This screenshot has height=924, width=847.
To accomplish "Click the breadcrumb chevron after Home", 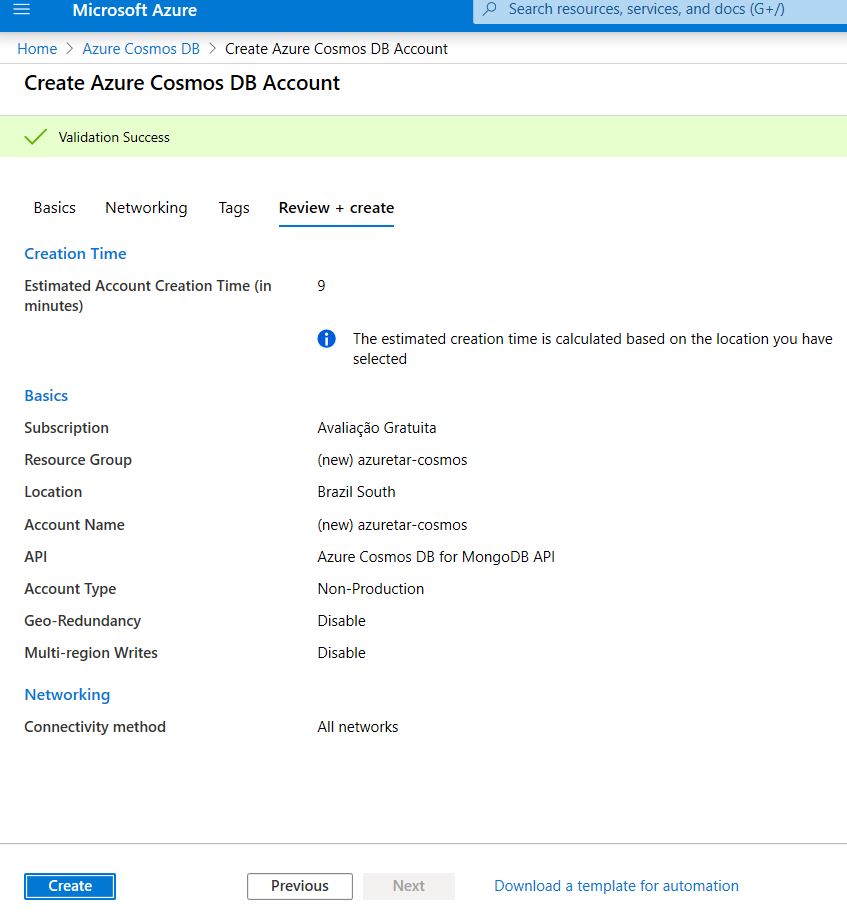I will pyautogui.click(x=70, y=49).
